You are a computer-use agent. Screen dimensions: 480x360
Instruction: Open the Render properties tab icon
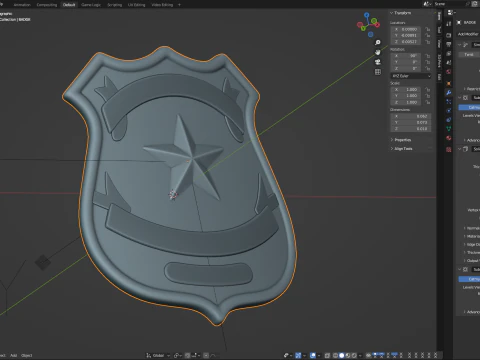(x=449, y=35)
